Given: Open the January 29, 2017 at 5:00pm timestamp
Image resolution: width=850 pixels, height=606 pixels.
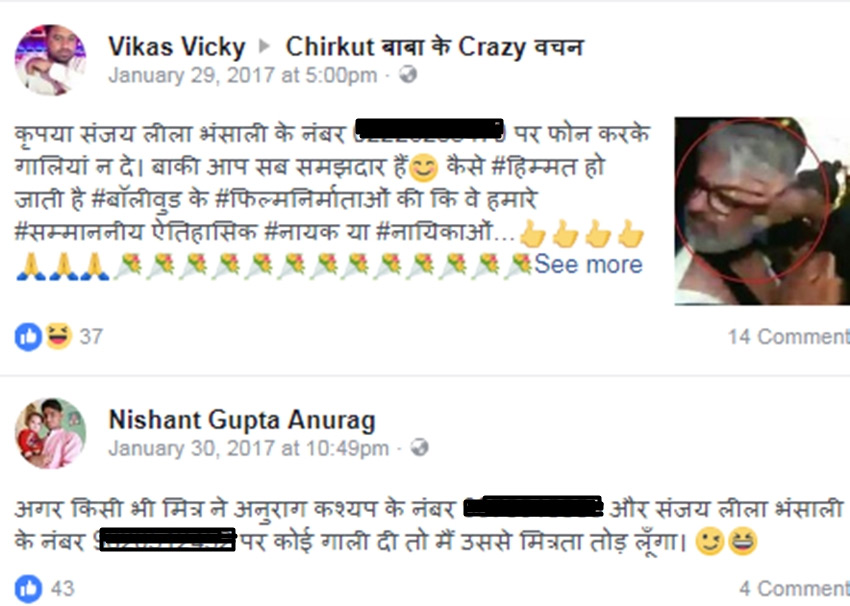Looking at the screenshot, I should pos(242,75).
